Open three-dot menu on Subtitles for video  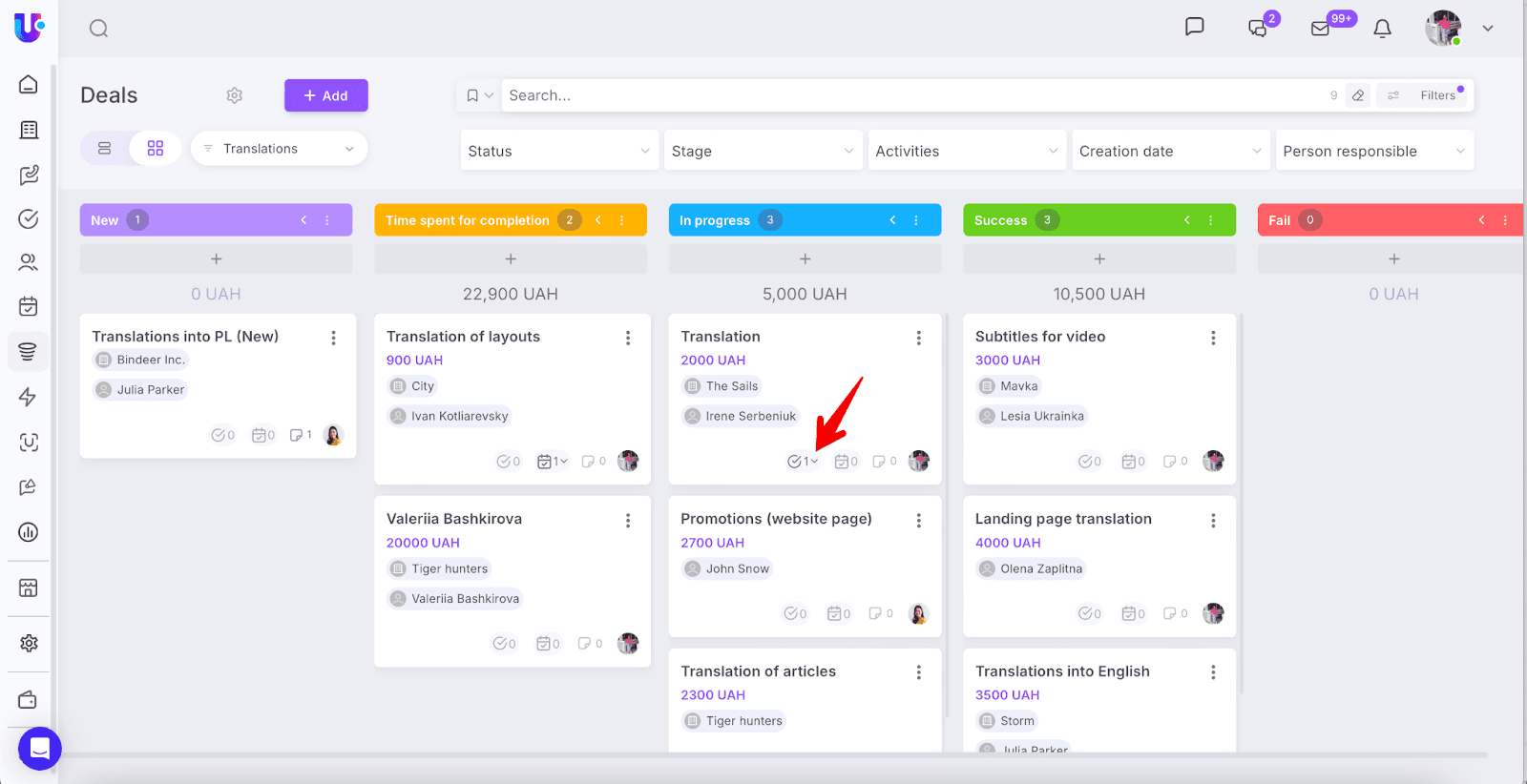1213,338
